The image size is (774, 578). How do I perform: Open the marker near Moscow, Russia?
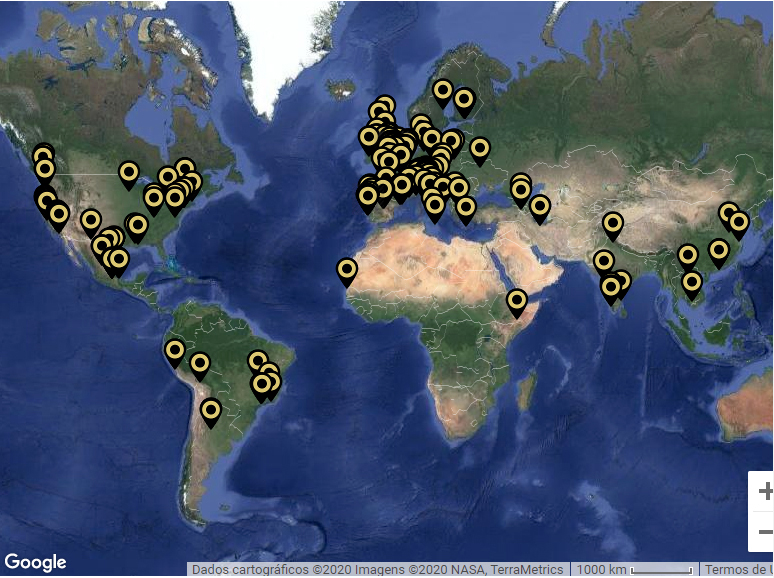480,151
